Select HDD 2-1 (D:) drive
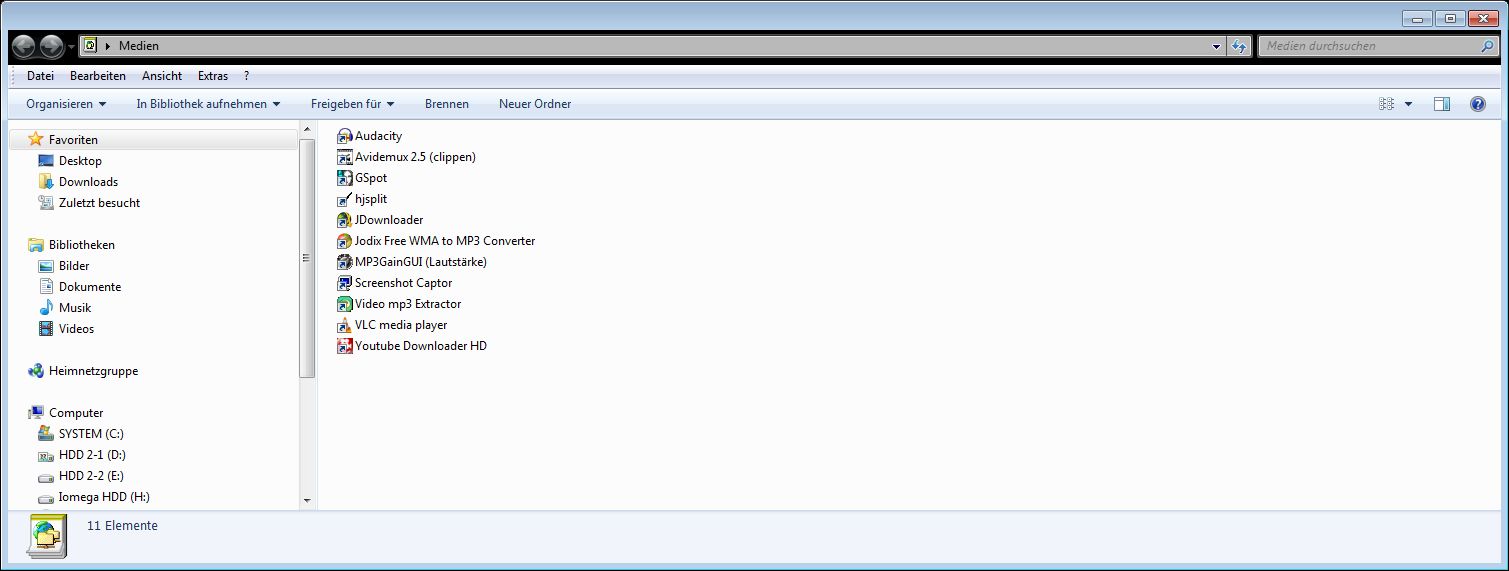Screen dimensions: 1509x571 point(92,455)
